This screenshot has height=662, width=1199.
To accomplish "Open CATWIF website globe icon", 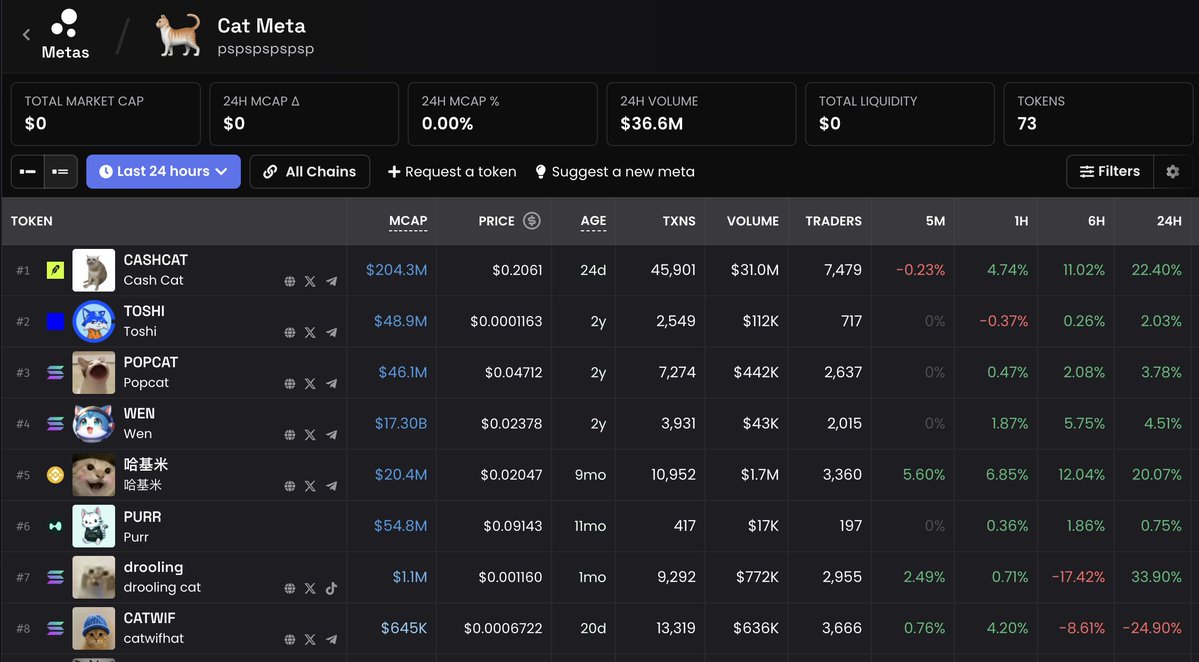I will click(290, 640).
